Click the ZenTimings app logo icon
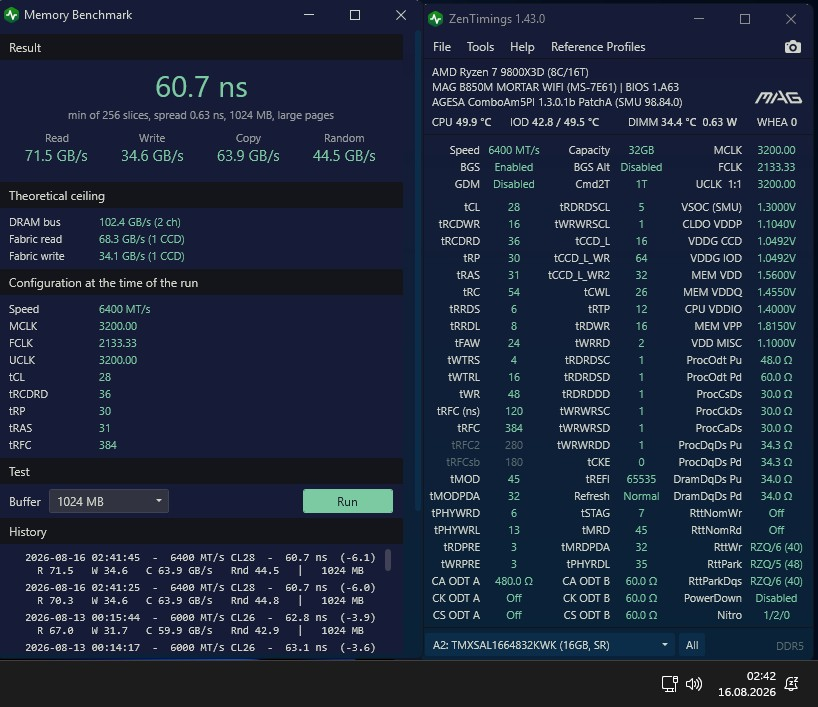The image size is (818, 707). coord(435,19)
